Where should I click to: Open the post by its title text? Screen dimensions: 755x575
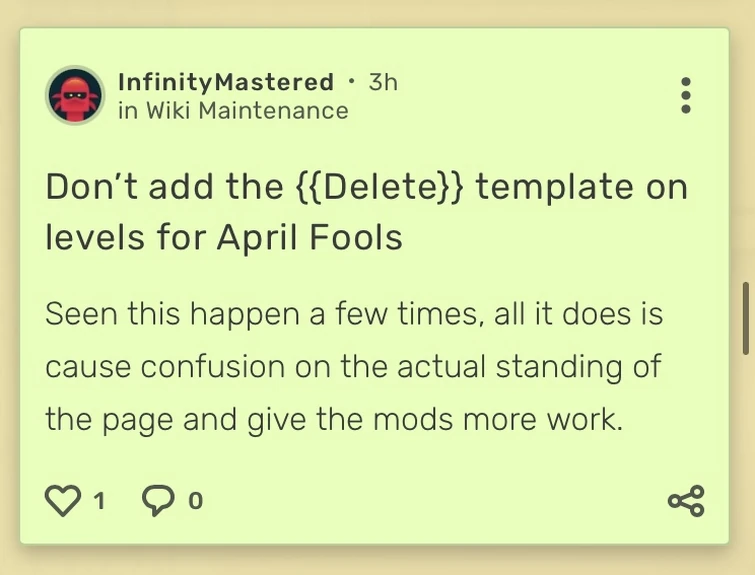coord(365,211)
